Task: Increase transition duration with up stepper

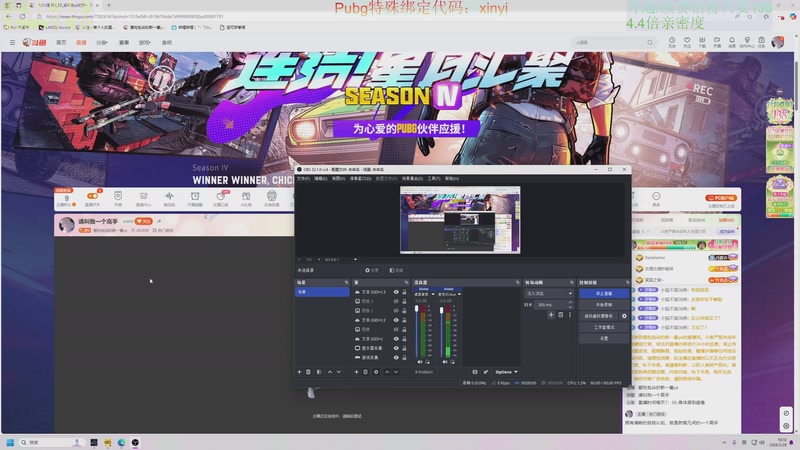Action: point(570,303)
